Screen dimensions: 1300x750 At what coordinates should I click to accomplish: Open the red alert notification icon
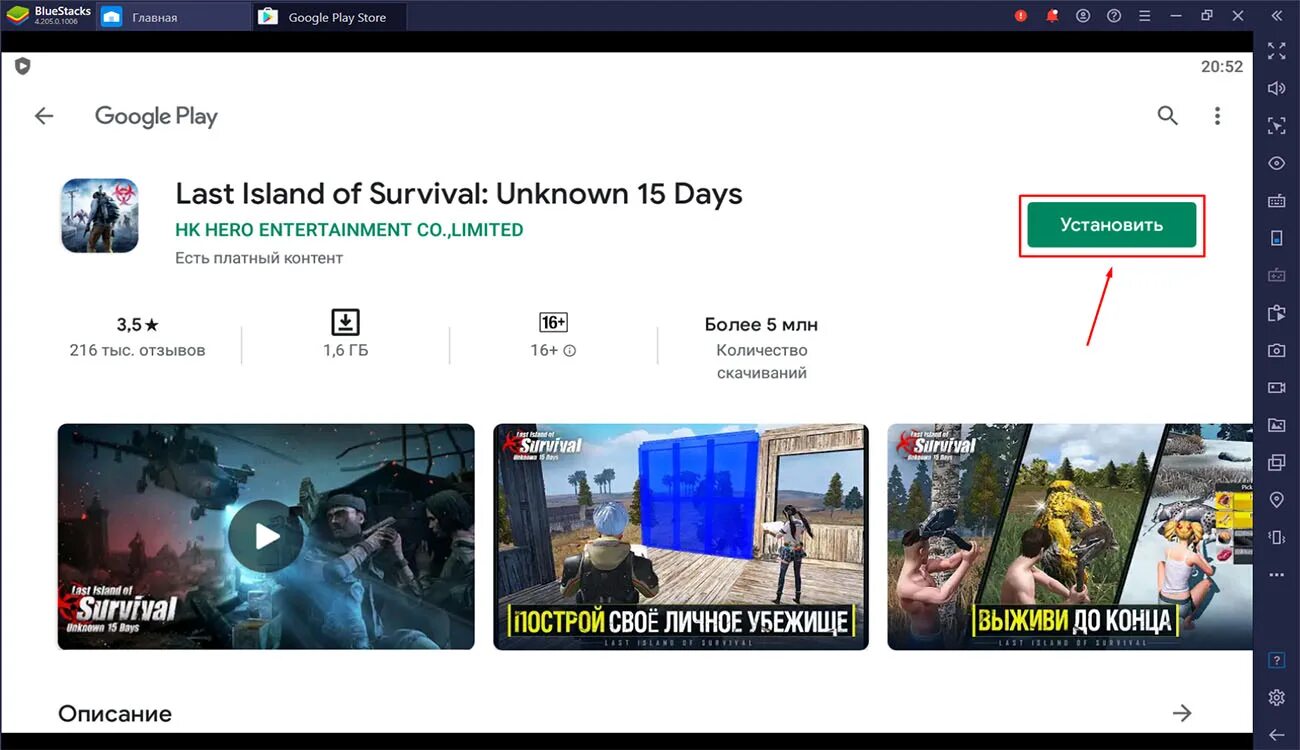pos(1021,16)
